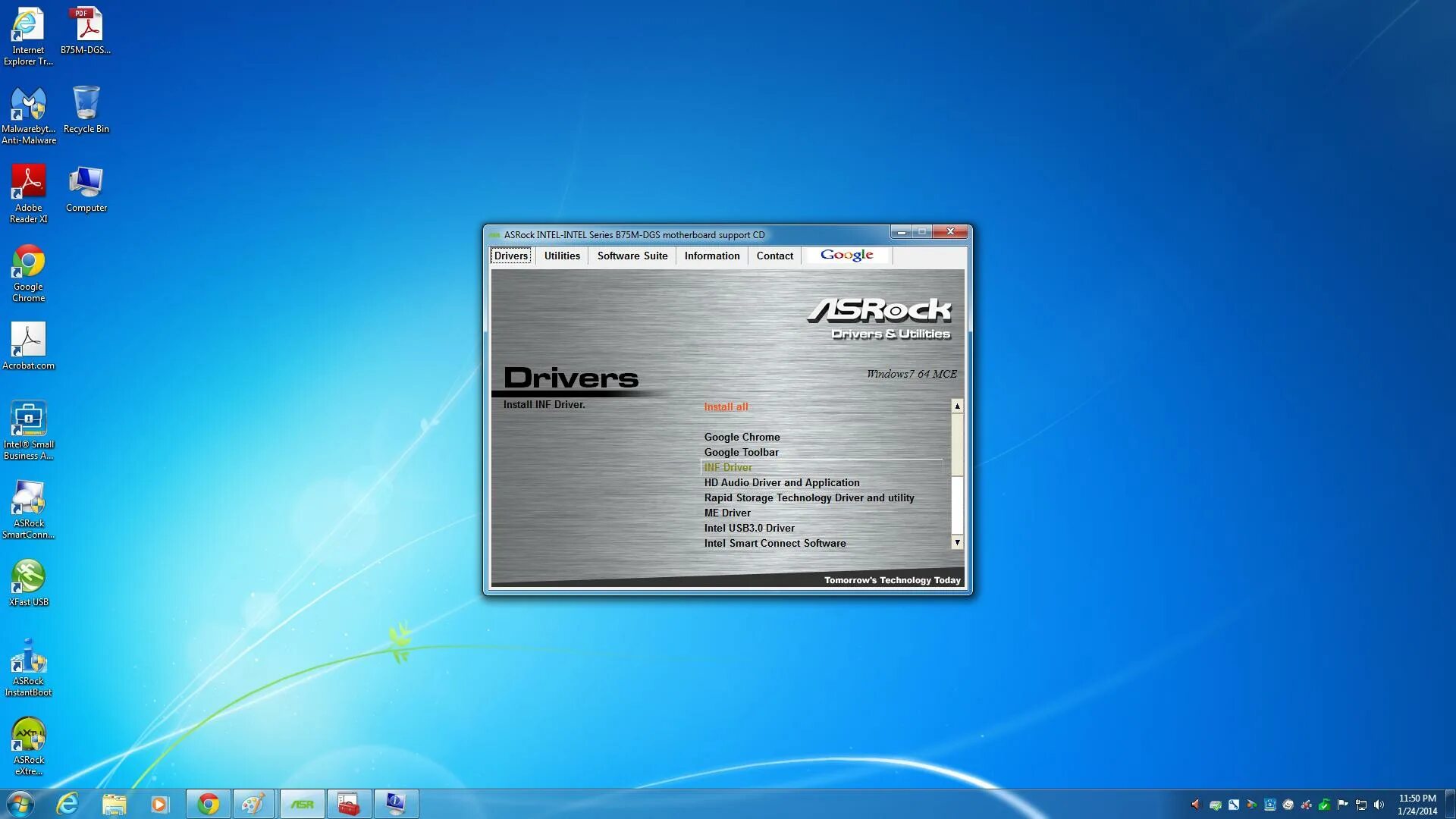The height and width of the screenshot is (819, 1456).
Task: Select the Recycle Bin icon
Action: pos(86,110)
